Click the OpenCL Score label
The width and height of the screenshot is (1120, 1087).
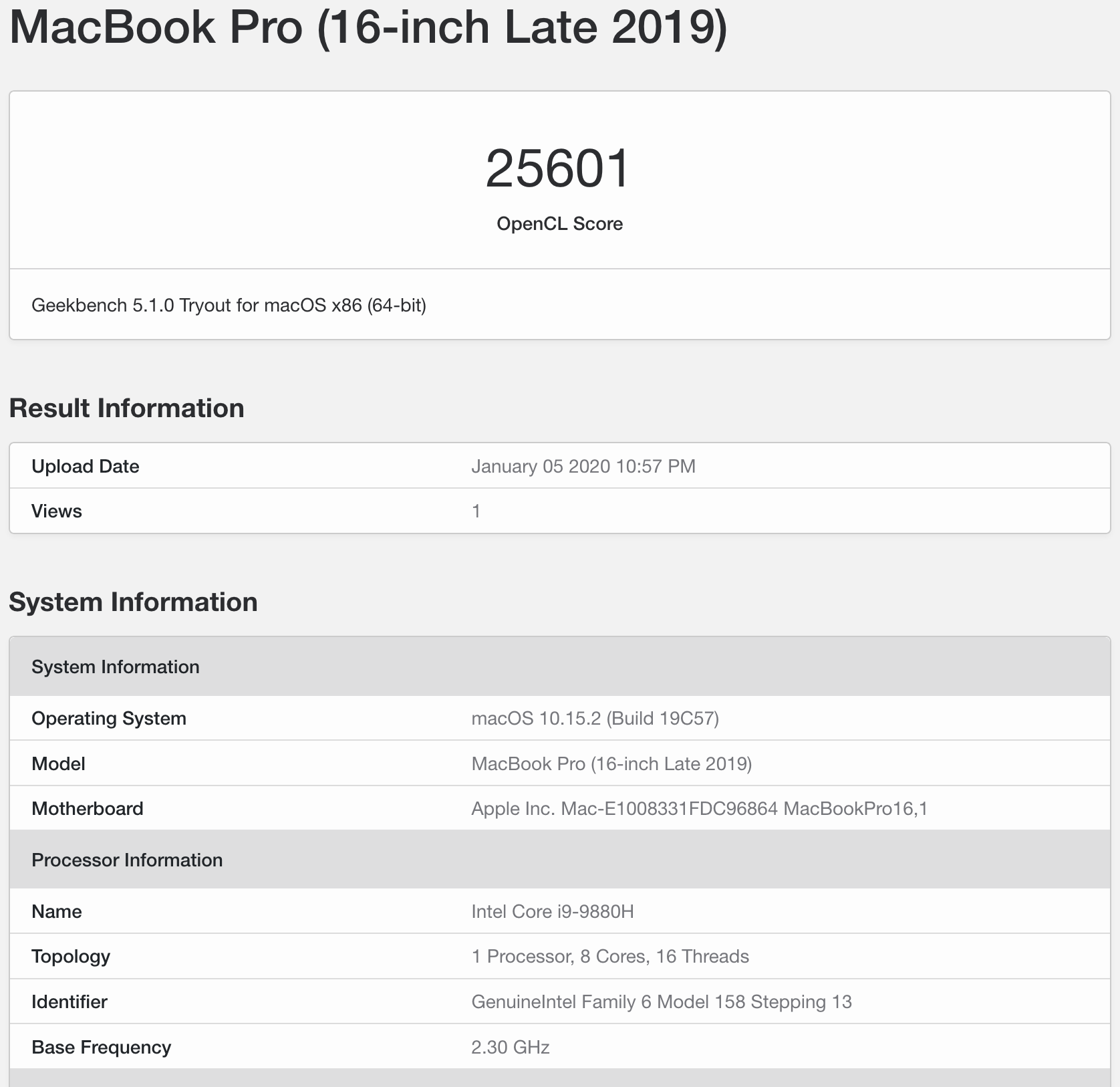pos(560,224)
